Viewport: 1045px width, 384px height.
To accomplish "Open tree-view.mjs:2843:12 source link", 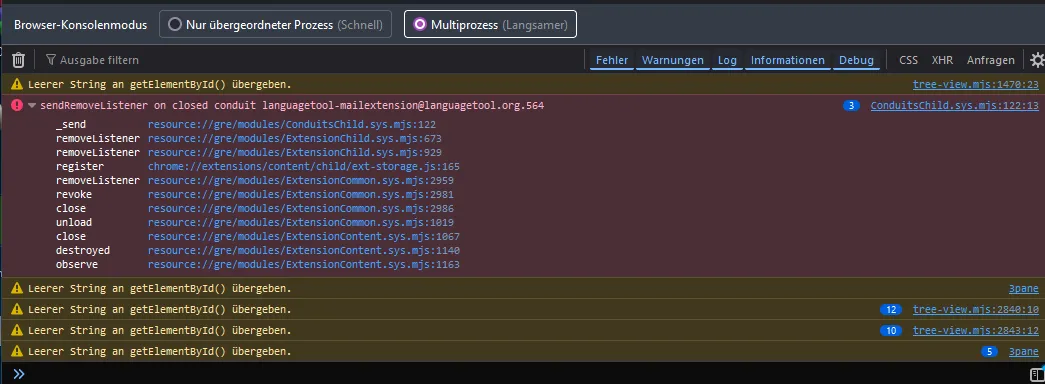I will [x=976, y=330].
